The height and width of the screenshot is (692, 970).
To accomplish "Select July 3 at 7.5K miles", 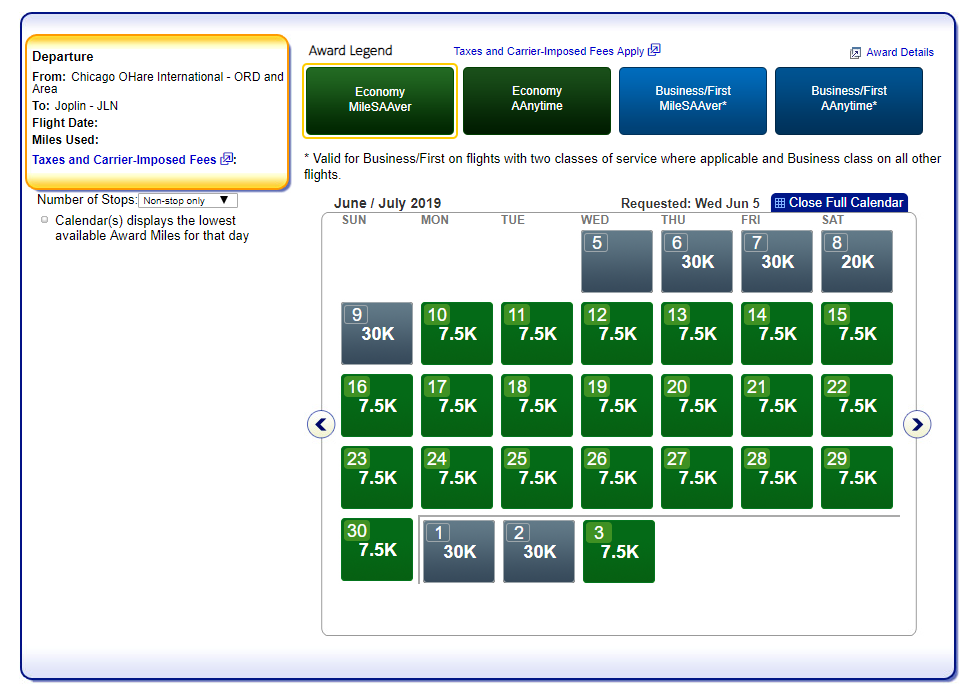I will click(619, 551).
